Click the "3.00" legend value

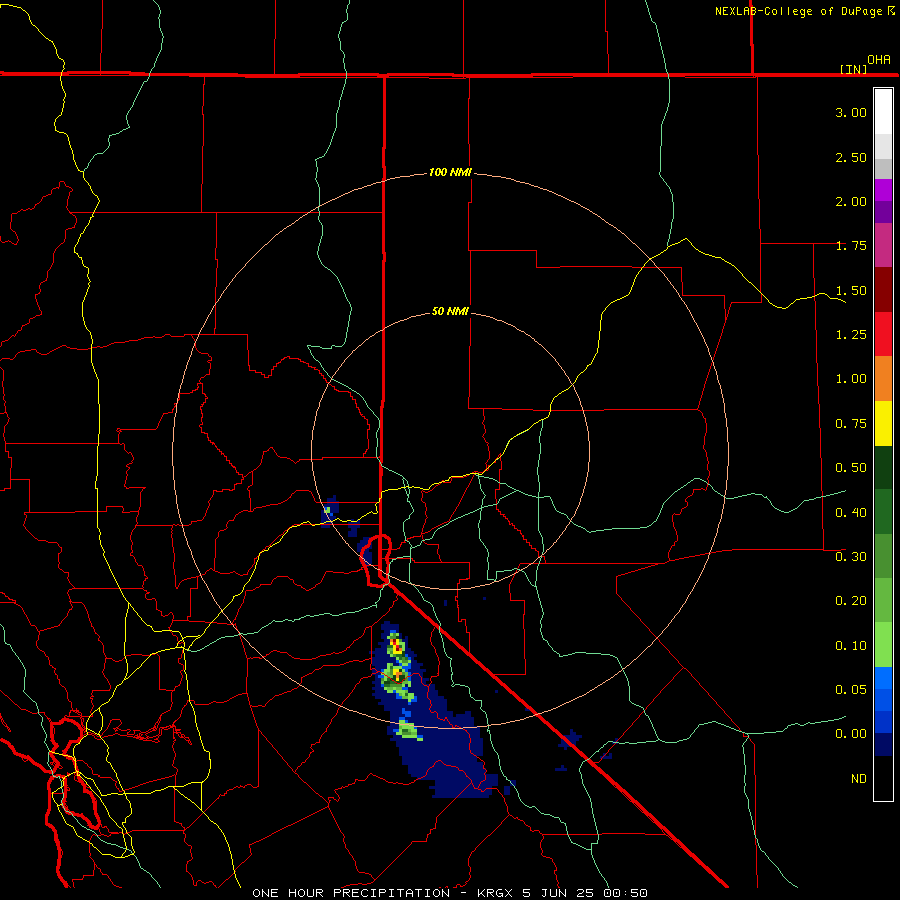pyautogui.click(x=851, y=112)
